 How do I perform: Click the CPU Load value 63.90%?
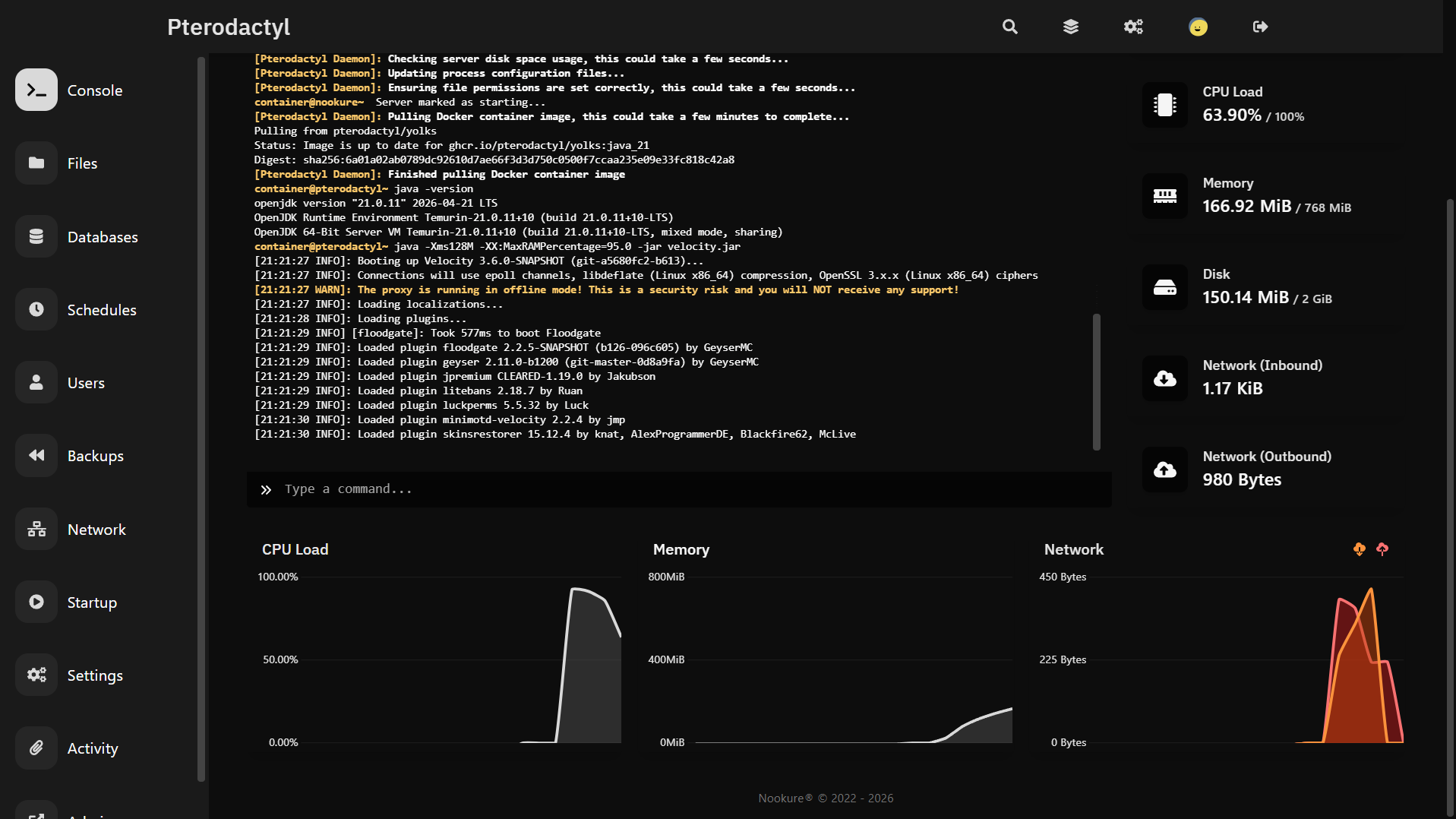click(x=1232, y=115)
